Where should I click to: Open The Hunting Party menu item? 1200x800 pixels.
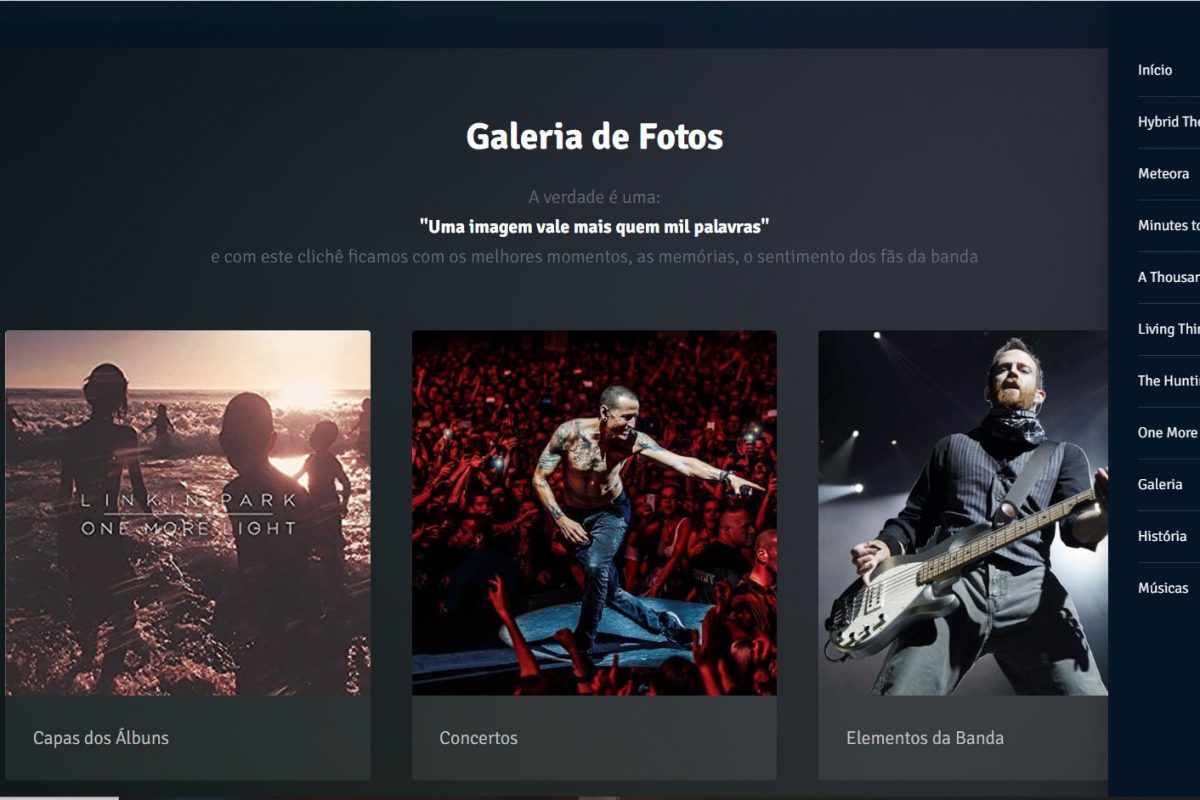[1168, 381]
